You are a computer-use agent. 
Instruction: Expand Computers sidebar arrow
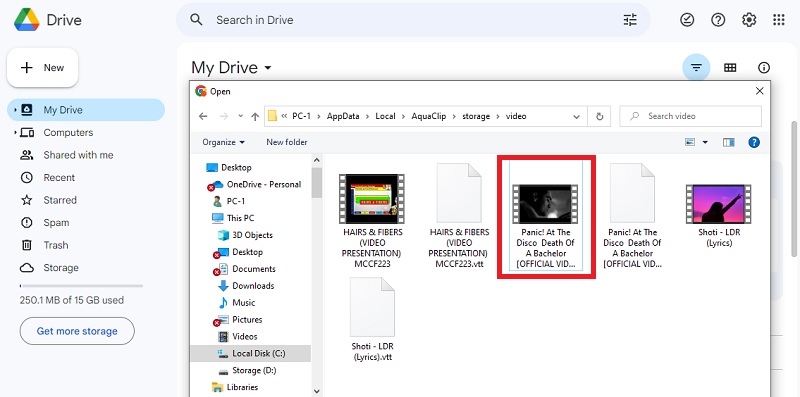tap(15, 133)
